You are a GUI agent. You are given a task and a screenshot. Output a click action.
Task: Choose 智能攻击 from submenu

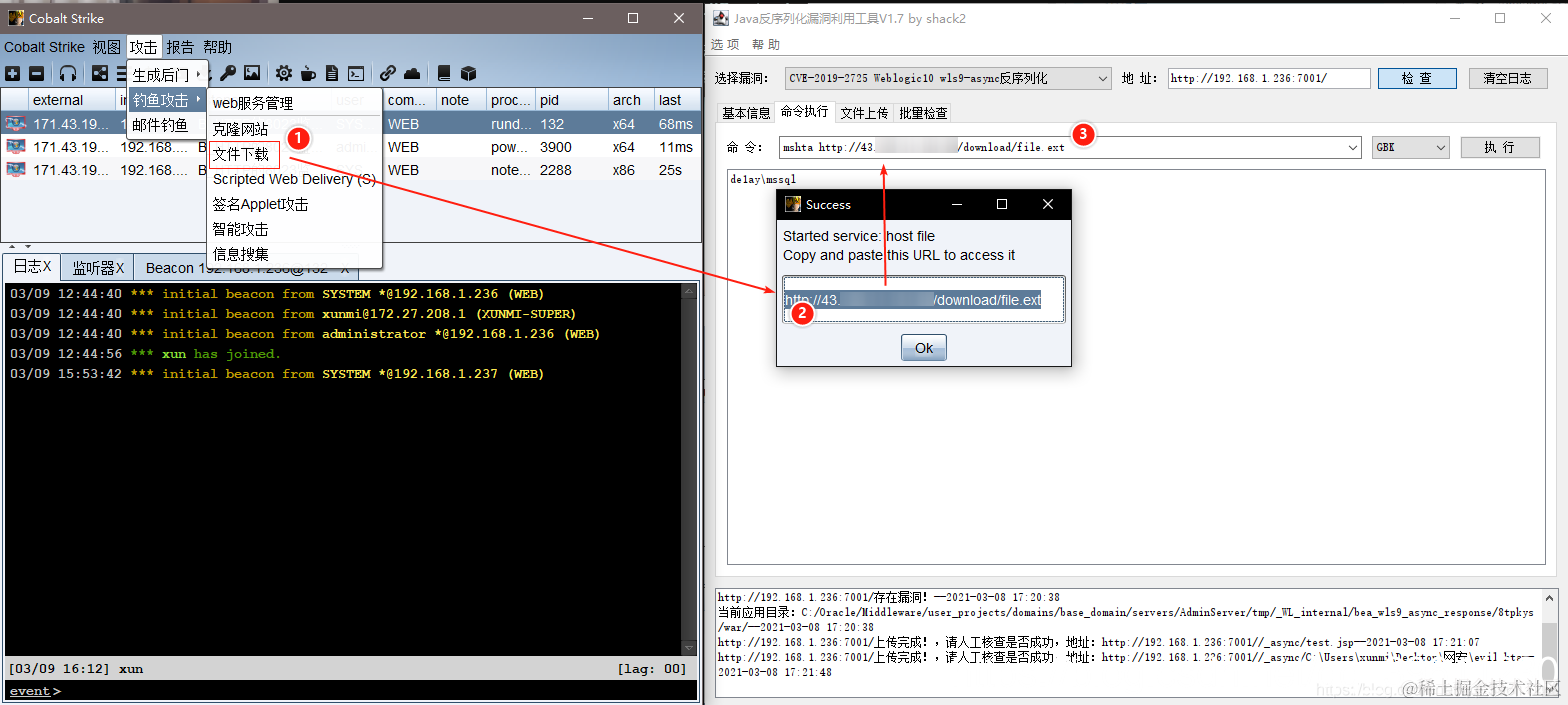(x=295, y=229)
